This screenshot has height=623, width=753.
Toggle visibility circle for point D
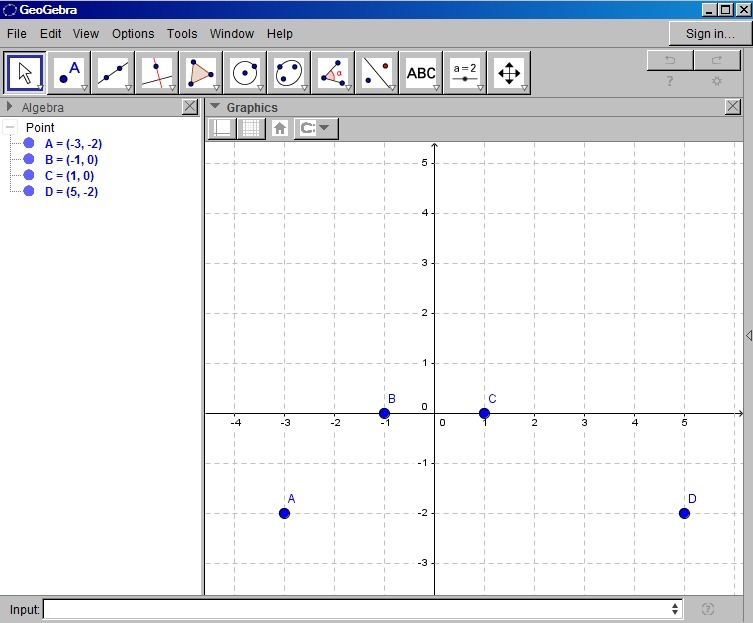click(28, 192)
